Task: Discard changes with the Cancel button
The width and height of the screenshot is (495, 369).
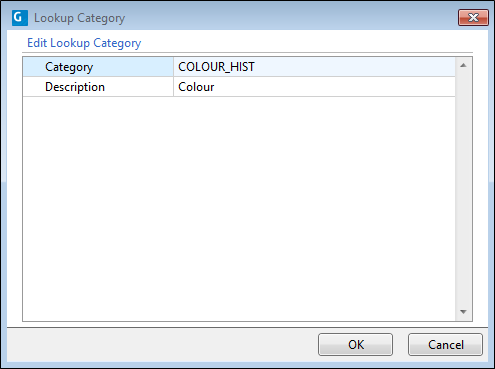Action: pos(445,345)
